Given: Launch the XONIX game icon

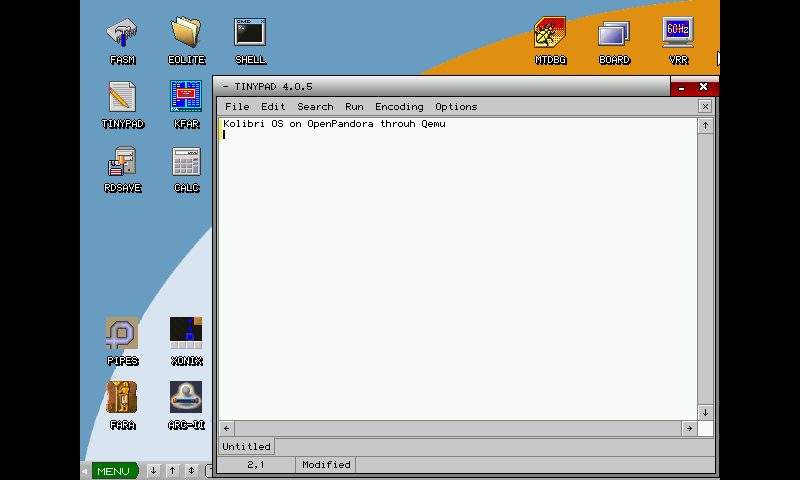Looking at the screenshot, I should (186, 334).
